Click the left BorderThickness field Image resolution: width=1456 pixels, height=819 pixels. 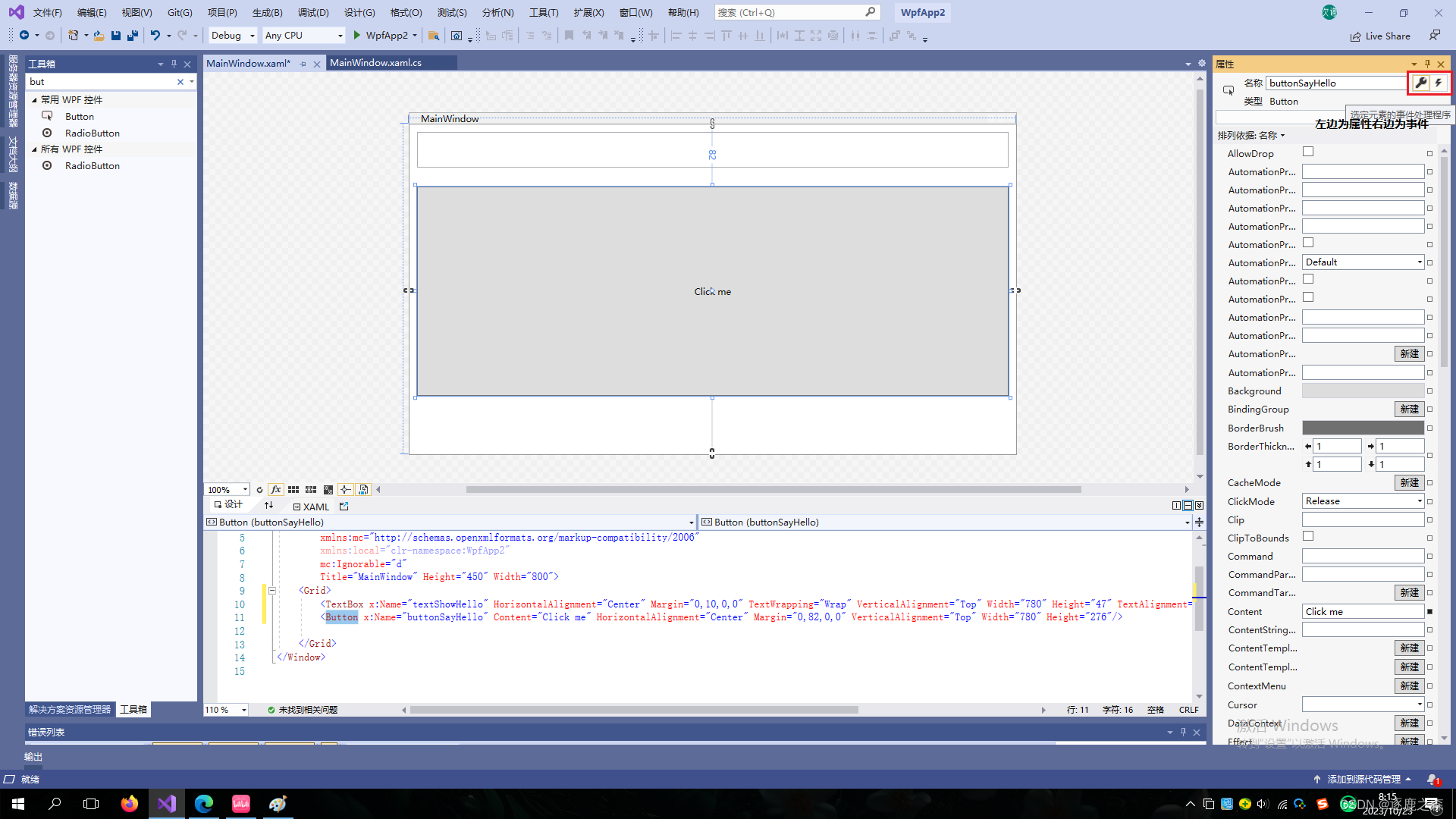1337,446
